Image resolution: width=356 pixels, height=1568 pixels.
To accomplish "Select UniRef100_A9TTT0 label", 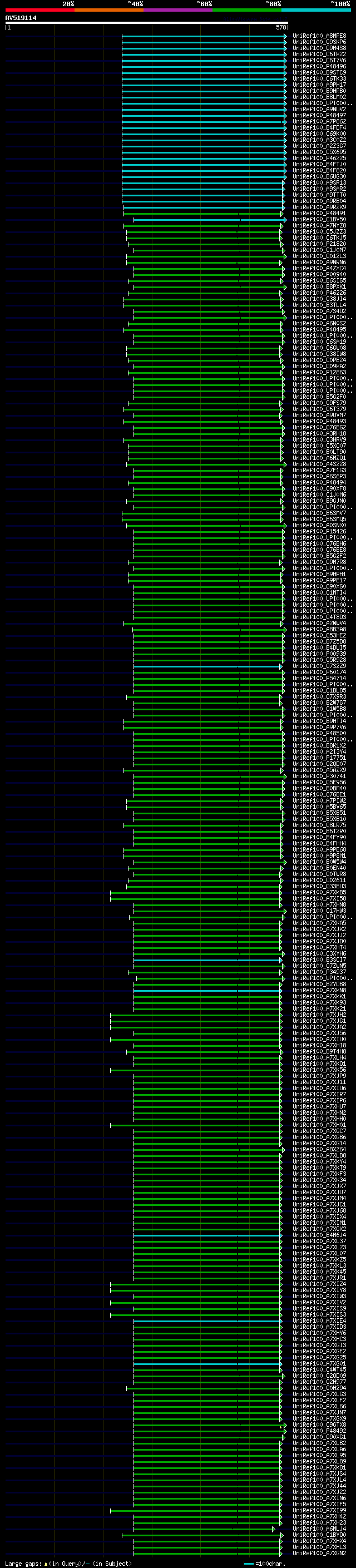I will 319,195.
